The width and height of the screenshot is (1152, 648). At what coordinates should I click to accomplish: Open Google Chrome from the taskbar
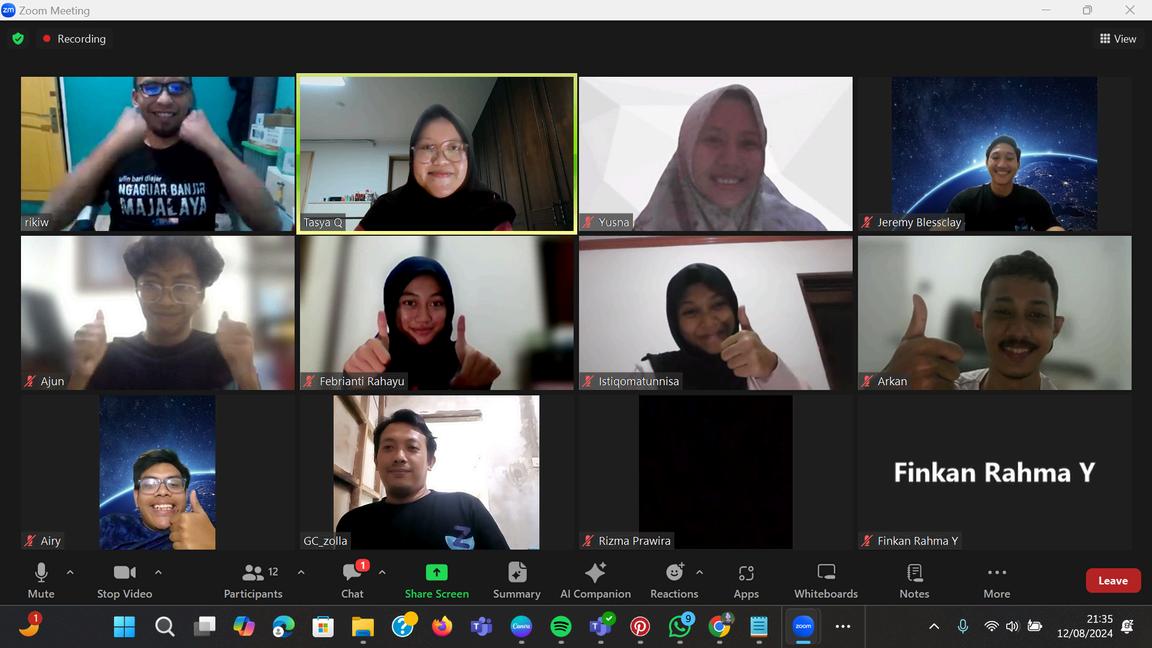(720, 627)
